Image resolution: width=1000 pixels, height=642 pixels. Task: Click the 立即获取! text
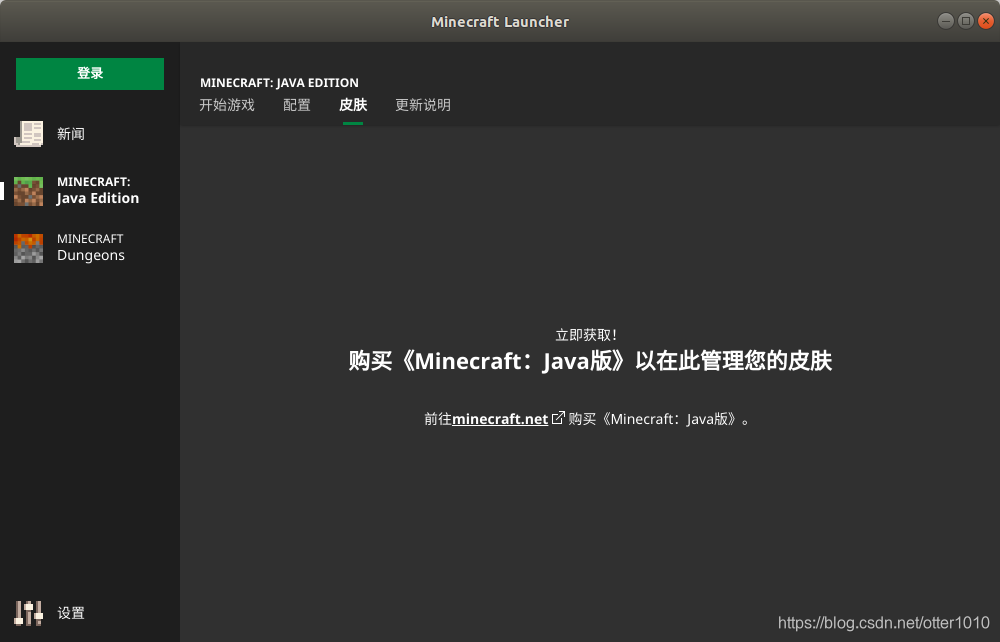tap(586, 335)
